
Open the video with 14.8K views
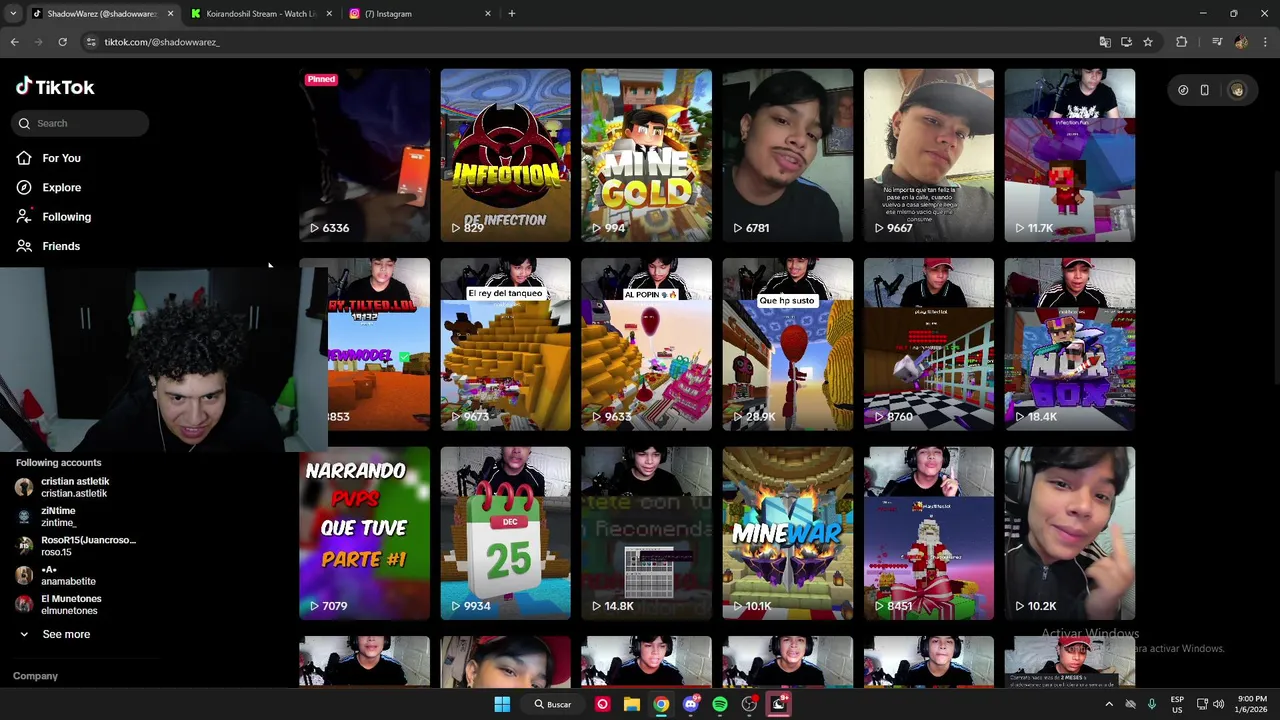(x=646, y=533)
